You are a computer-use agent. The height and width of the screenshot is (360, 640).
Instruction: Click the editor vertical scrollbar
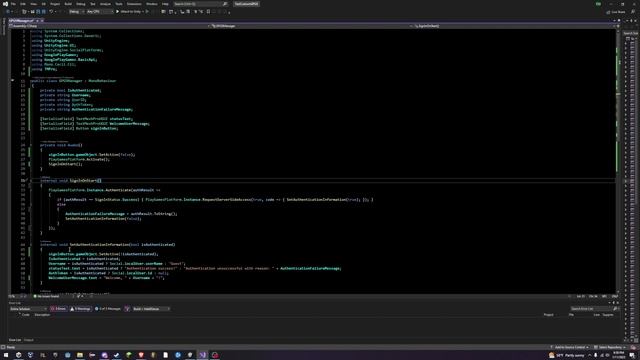pyautogui.click(x=618, y=161)
